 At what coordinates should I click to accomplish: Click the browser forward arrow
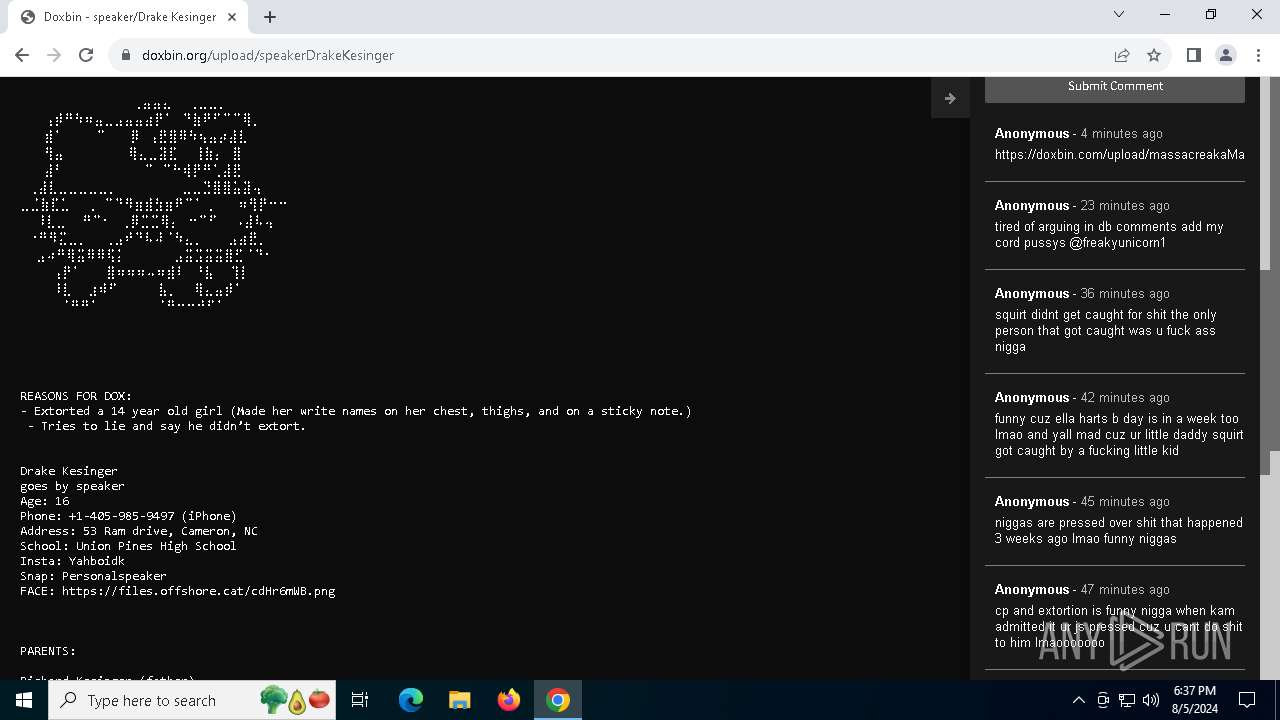click(54, 55)
